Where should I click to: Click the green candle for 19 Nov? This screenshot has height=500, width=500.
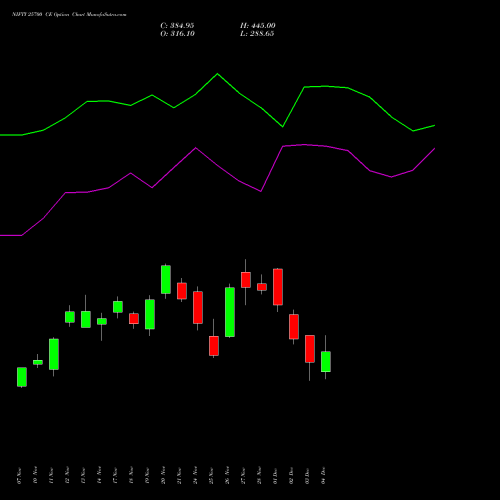click(150, 314)
